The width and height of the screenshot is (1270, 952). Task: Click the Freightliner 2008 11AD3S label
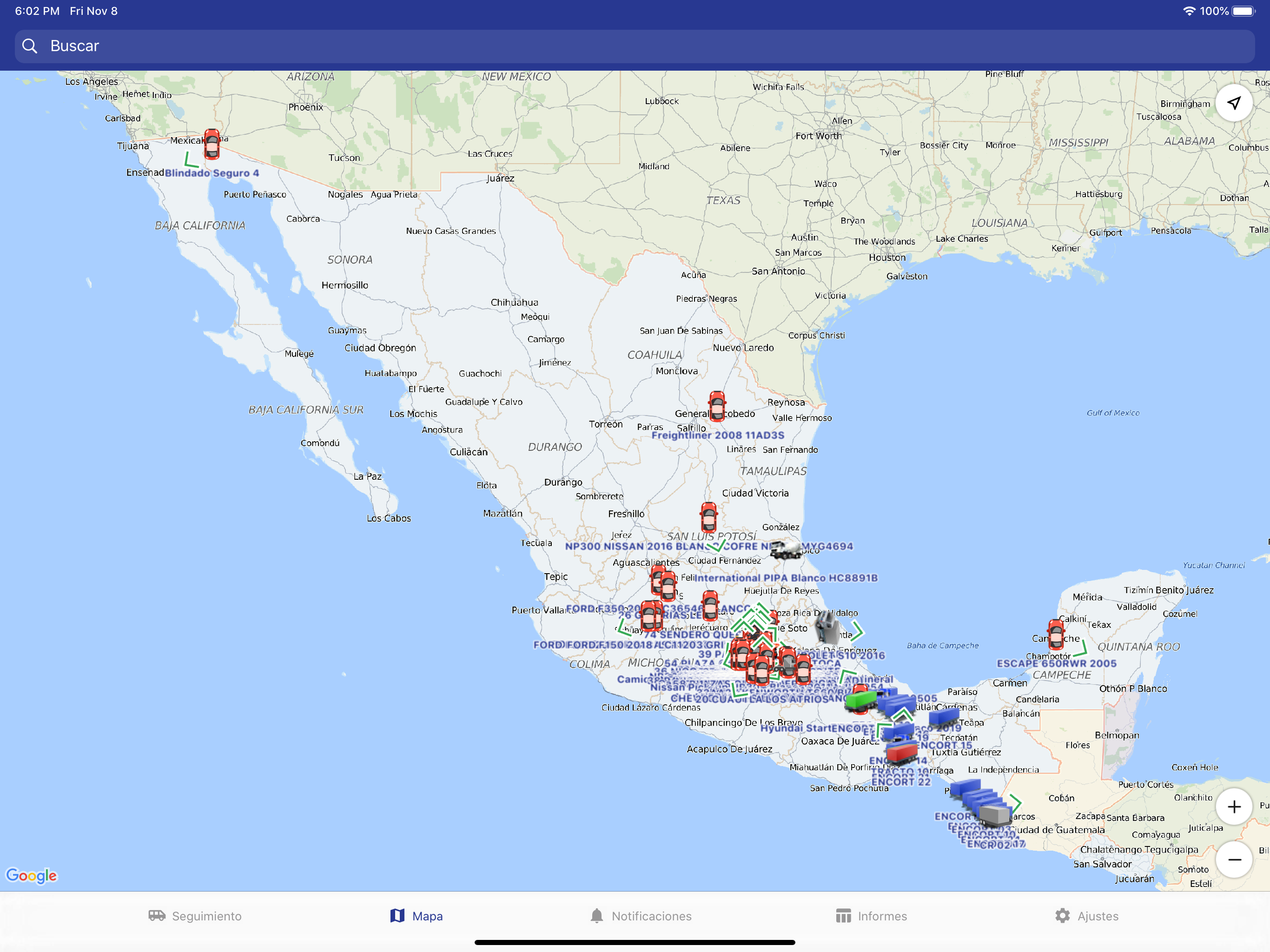click(x=718, y=435)
